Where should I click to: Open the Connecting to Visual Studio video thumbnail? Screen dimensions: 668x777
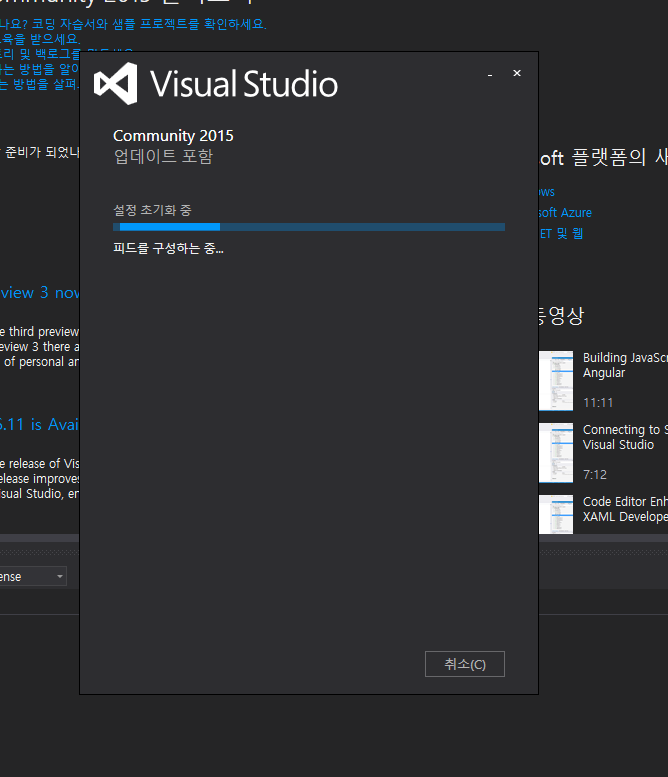[556, 452]
